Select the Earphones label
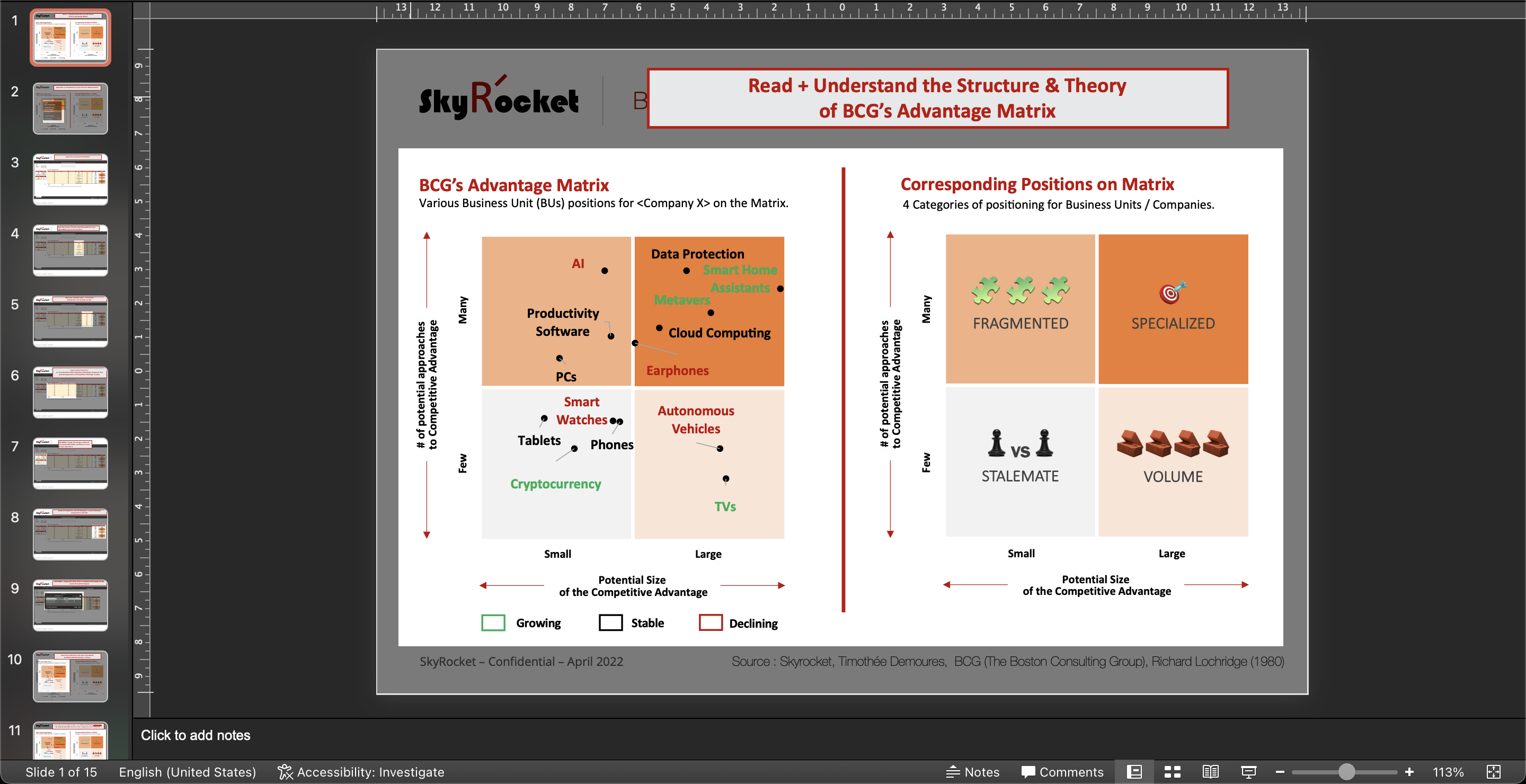 677,371
